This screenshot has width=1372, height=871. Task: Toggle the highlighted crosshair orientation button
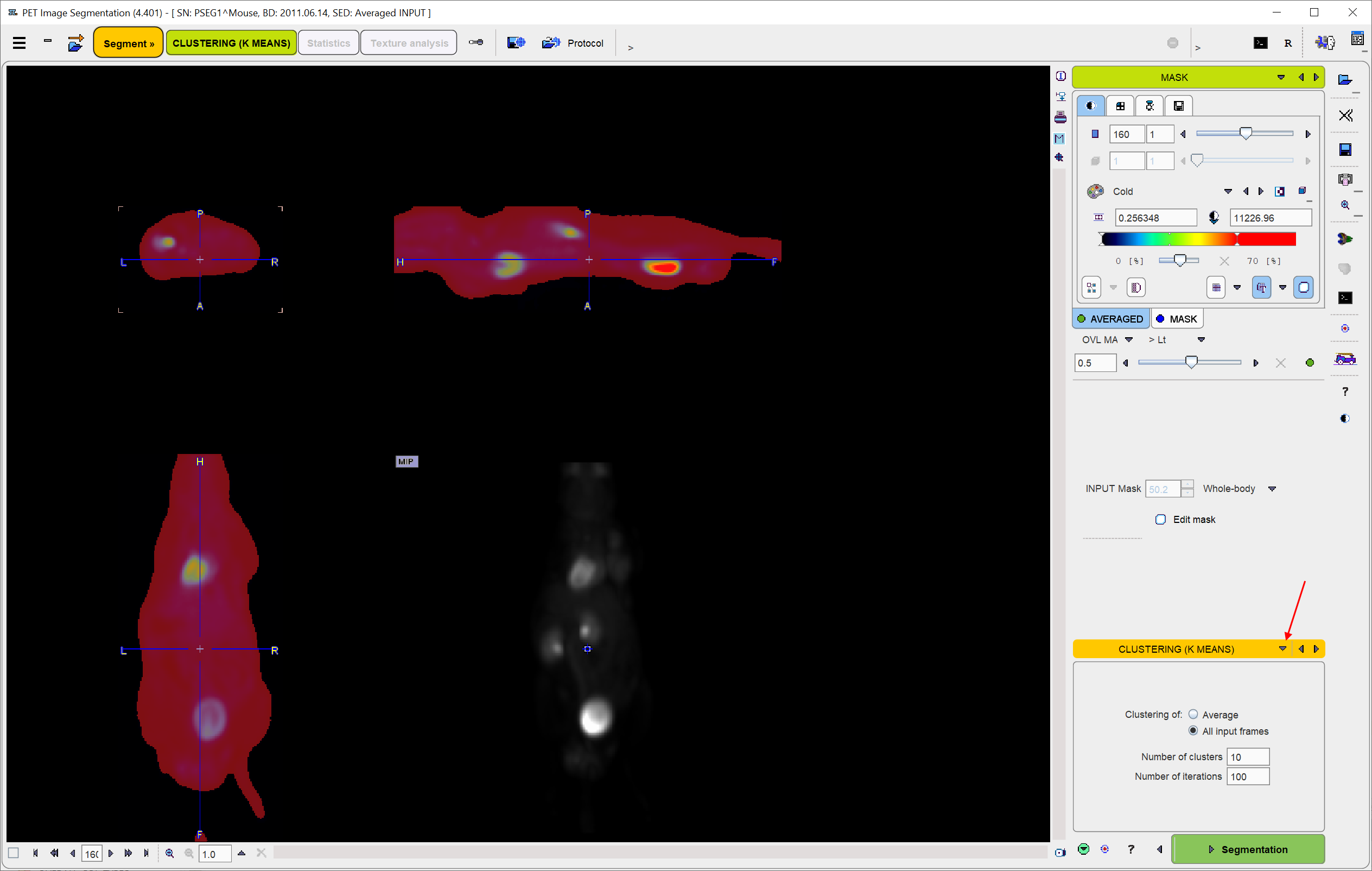pos(1261,287)
